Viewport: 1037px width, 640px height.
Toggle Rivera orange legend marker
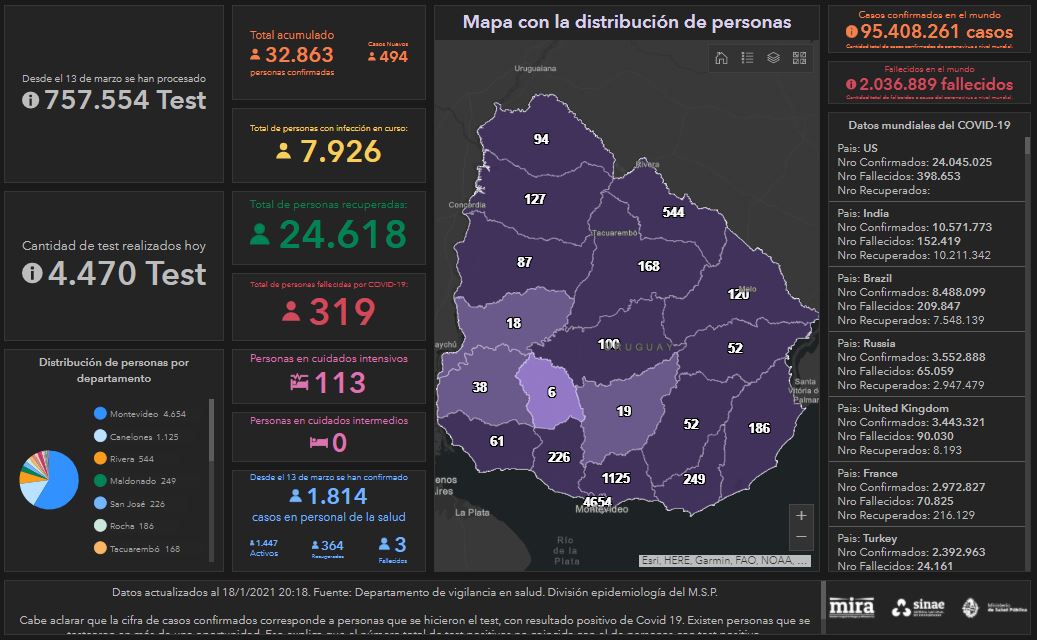100,458
